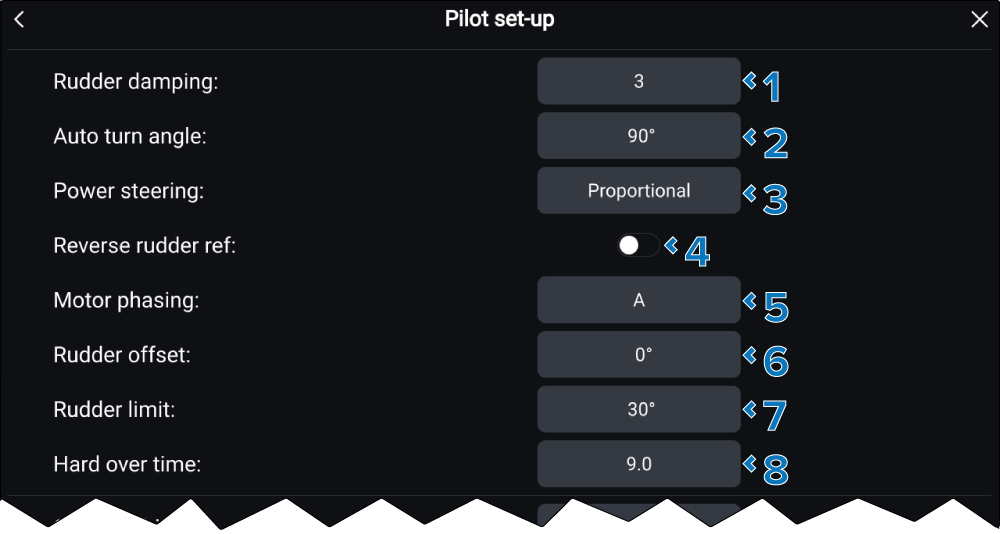
Task: Click the callout marker number 1
Action: tap(771, 88)
